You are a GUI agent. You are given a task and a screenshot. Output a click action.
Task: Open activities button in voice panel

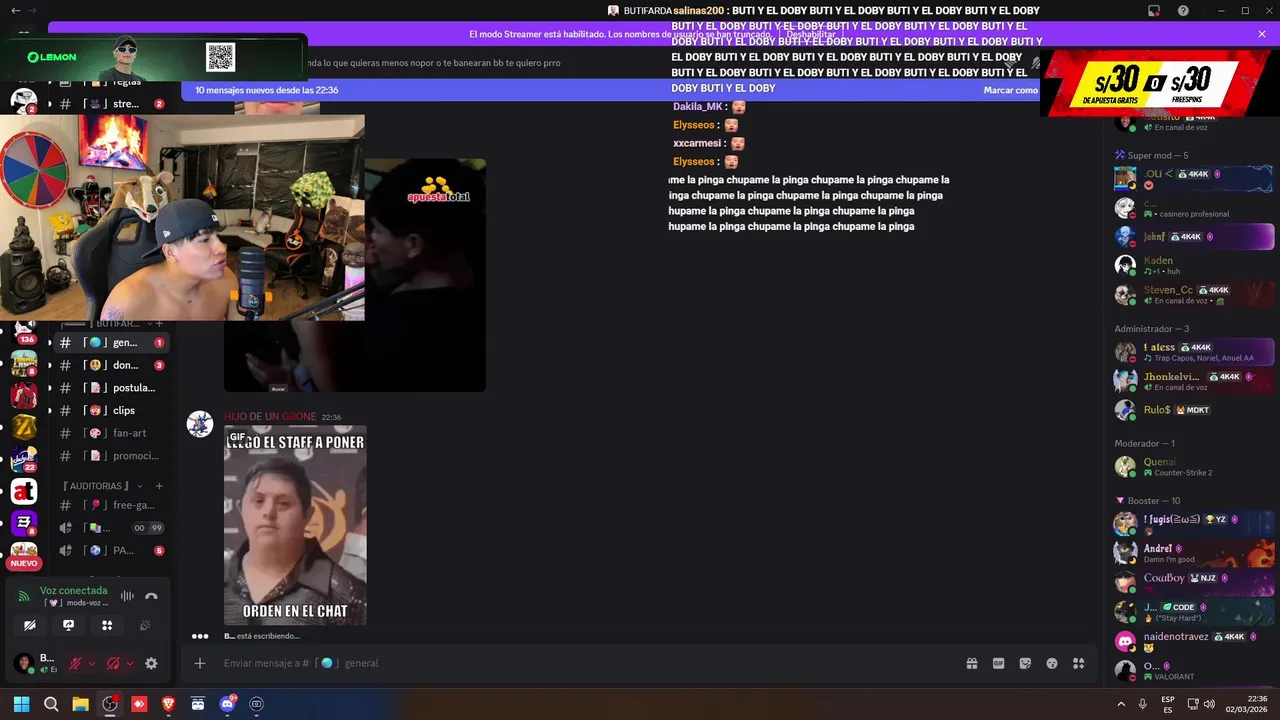[107, 625]
